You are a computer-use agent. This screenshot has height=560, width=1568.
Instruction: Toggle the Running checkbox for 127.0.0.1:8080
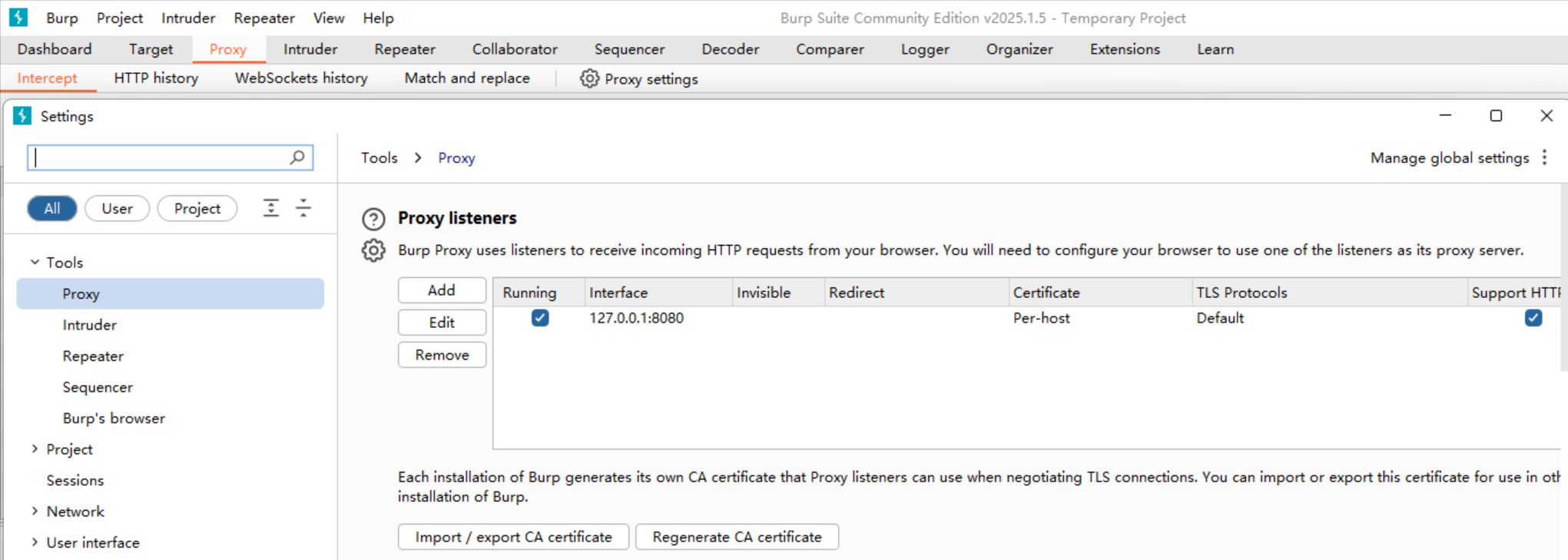[540, 318]
